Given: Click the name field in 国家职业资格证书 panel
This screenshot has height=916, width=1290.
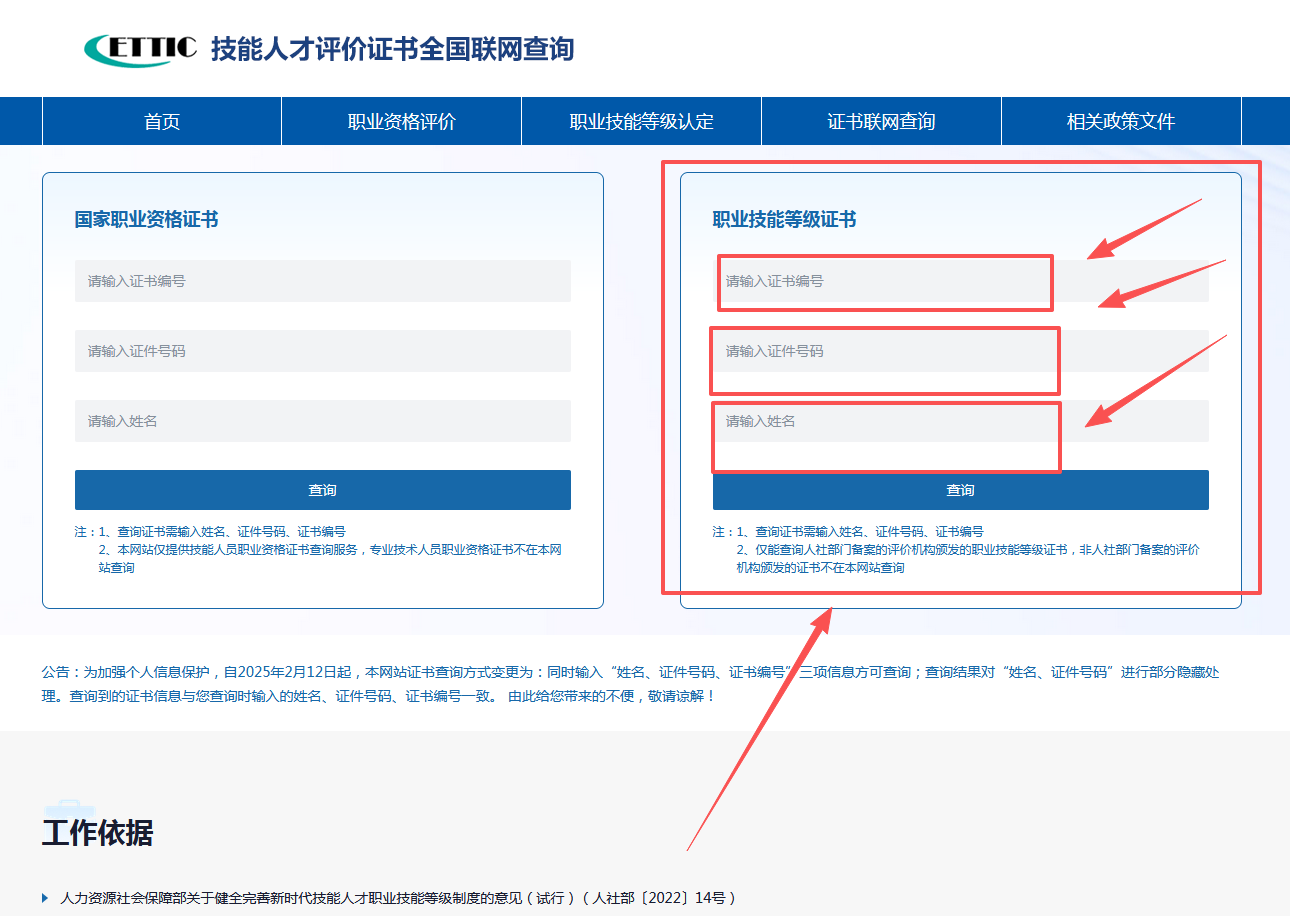Looking at the screenshot, I should click(322, 421).
